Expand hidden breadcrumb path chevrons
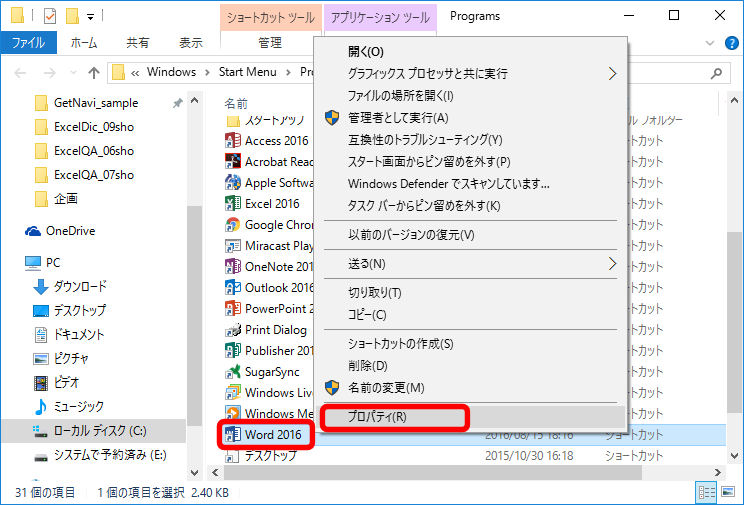The width and height of the screenshot is (744, 505). pyautogui.click(x=135, y=73)
